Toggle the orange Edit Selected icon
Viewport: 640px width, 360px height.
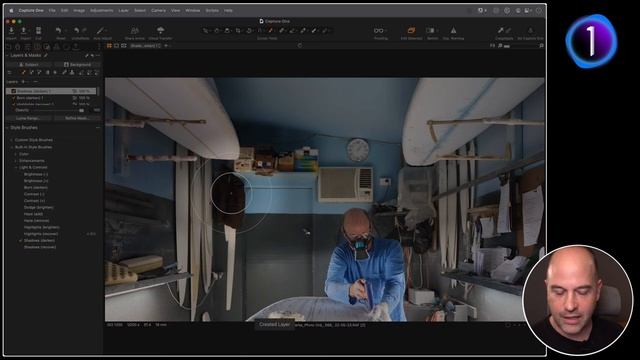click(411, 31)
